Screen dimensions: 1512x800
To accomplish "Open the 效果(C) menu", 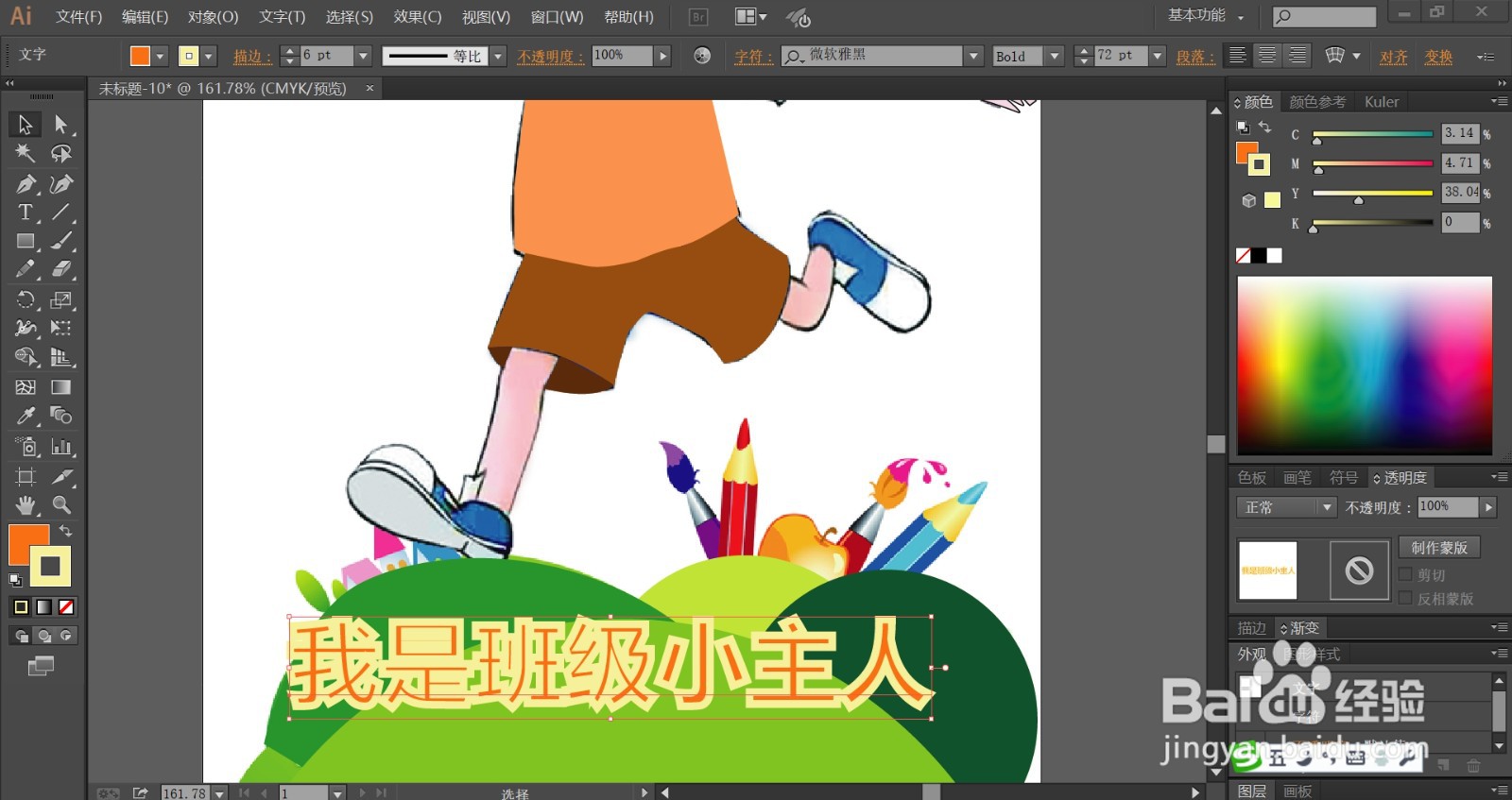I will coord(418,17).
